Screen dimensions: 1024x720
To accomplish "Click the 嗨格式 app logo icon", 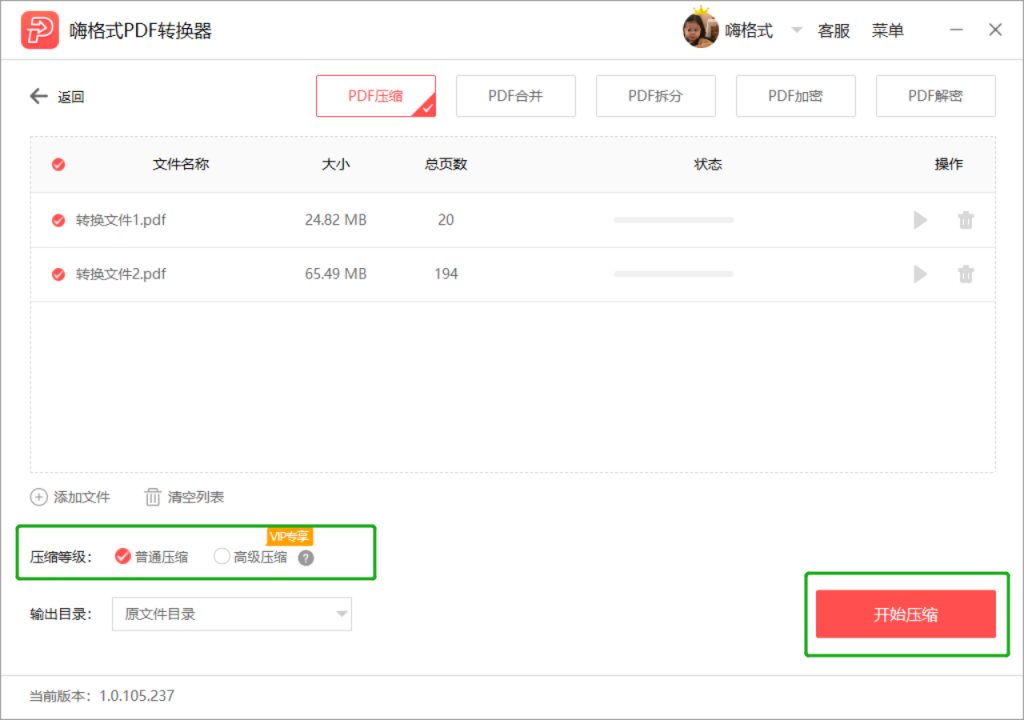I will pyautogui.click(x=40, y=30).
